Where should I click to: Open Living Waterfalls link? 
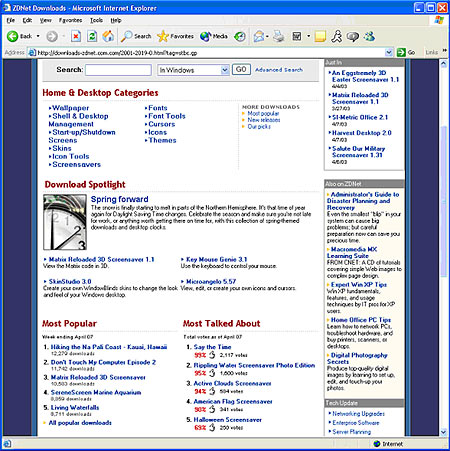point(75,407)
